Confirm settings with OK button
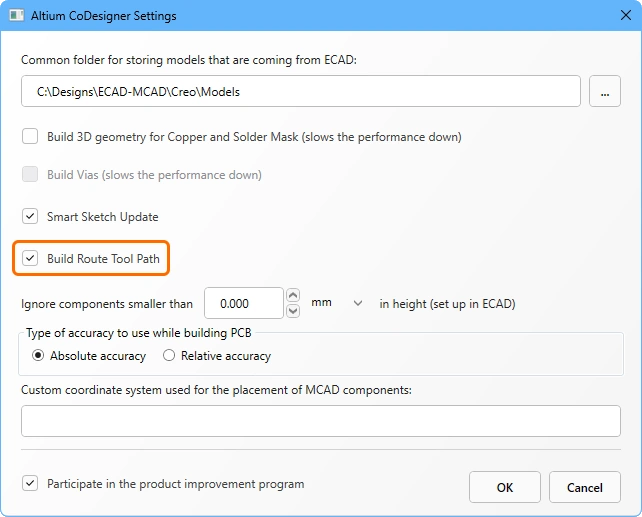 coord(505,487)
